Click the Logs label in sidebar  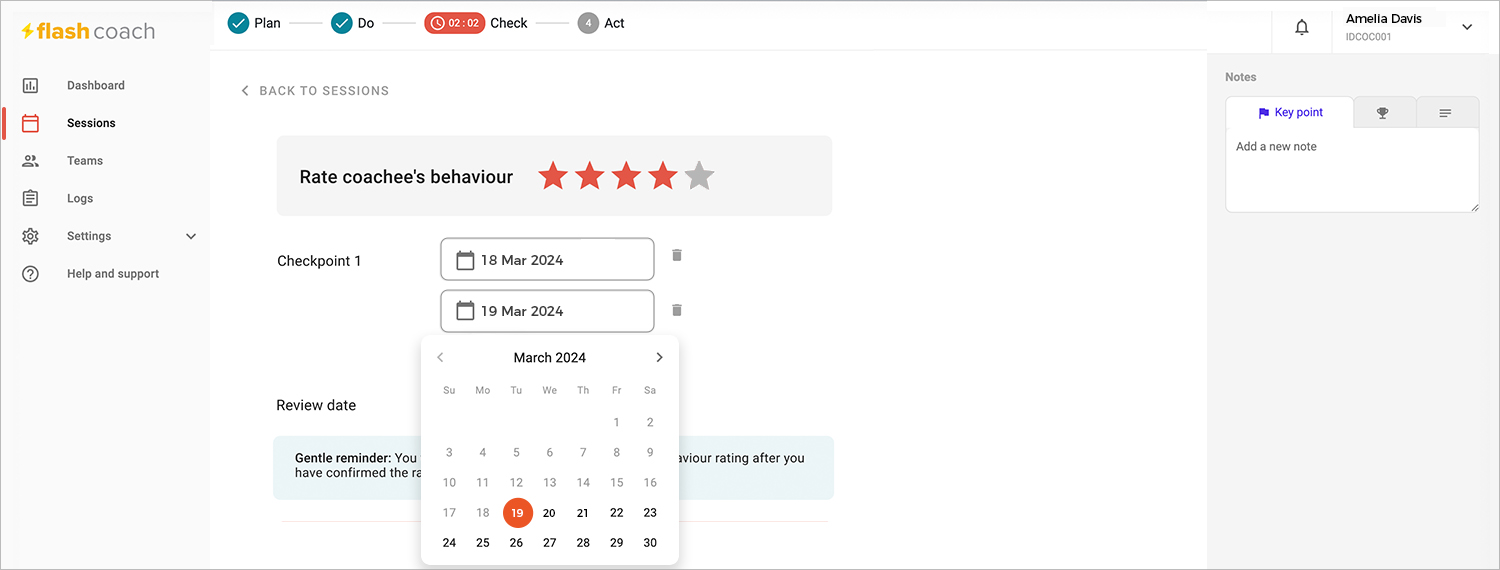[x=80, y=198]
